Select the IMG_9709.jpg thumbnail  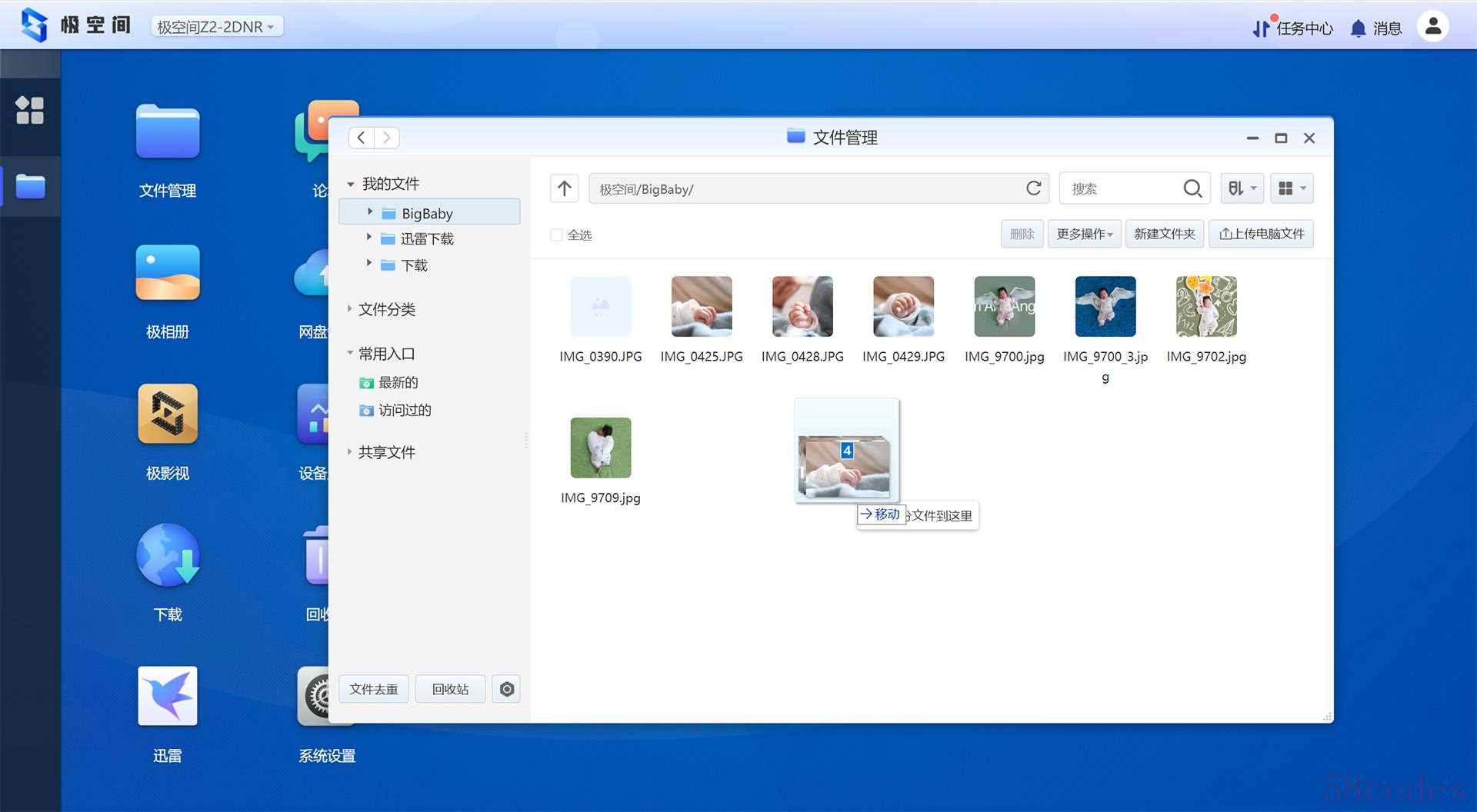coord(600,448)
